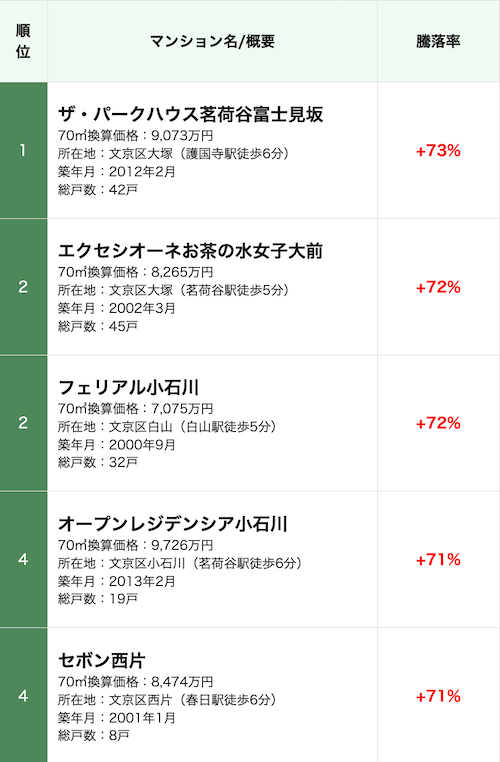Click the 9,073万円 price line
The width and height of the screenshot is (500, 762).
pyautogui.click(x=136, y=136)
